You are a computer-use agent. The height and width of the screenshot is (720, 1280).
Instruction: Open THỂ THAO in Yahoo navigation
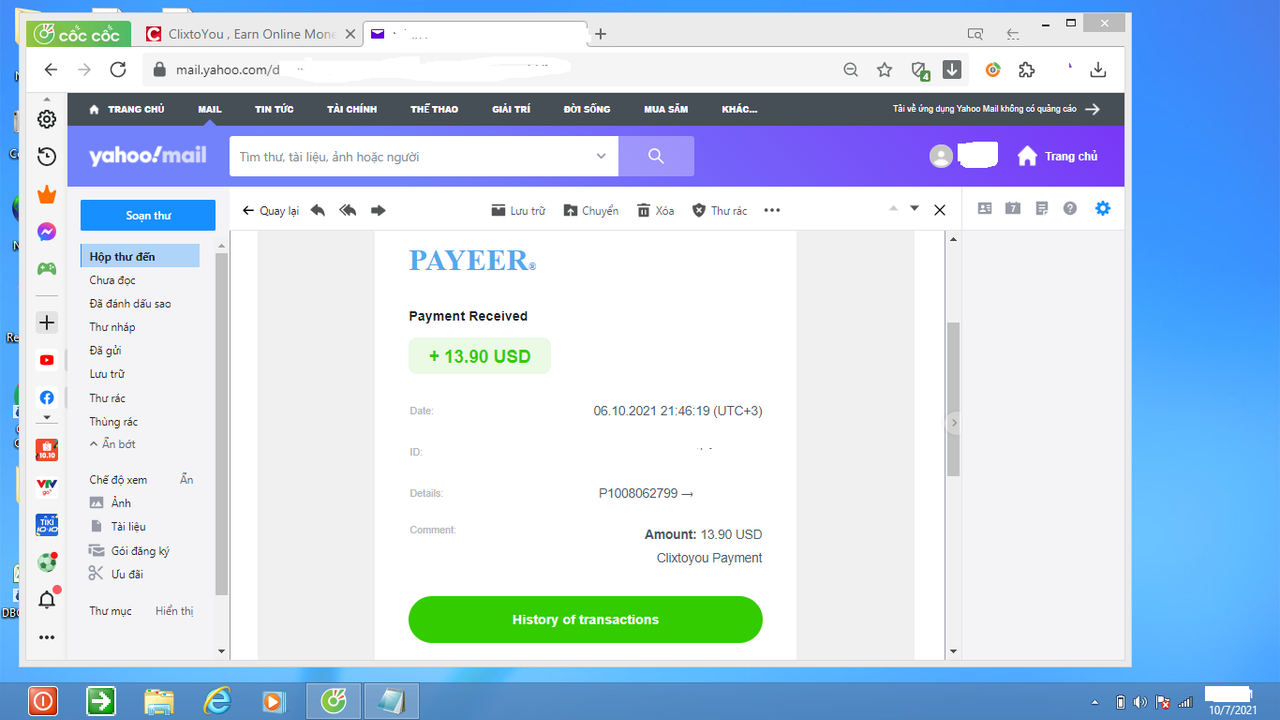tap(434, 109)
